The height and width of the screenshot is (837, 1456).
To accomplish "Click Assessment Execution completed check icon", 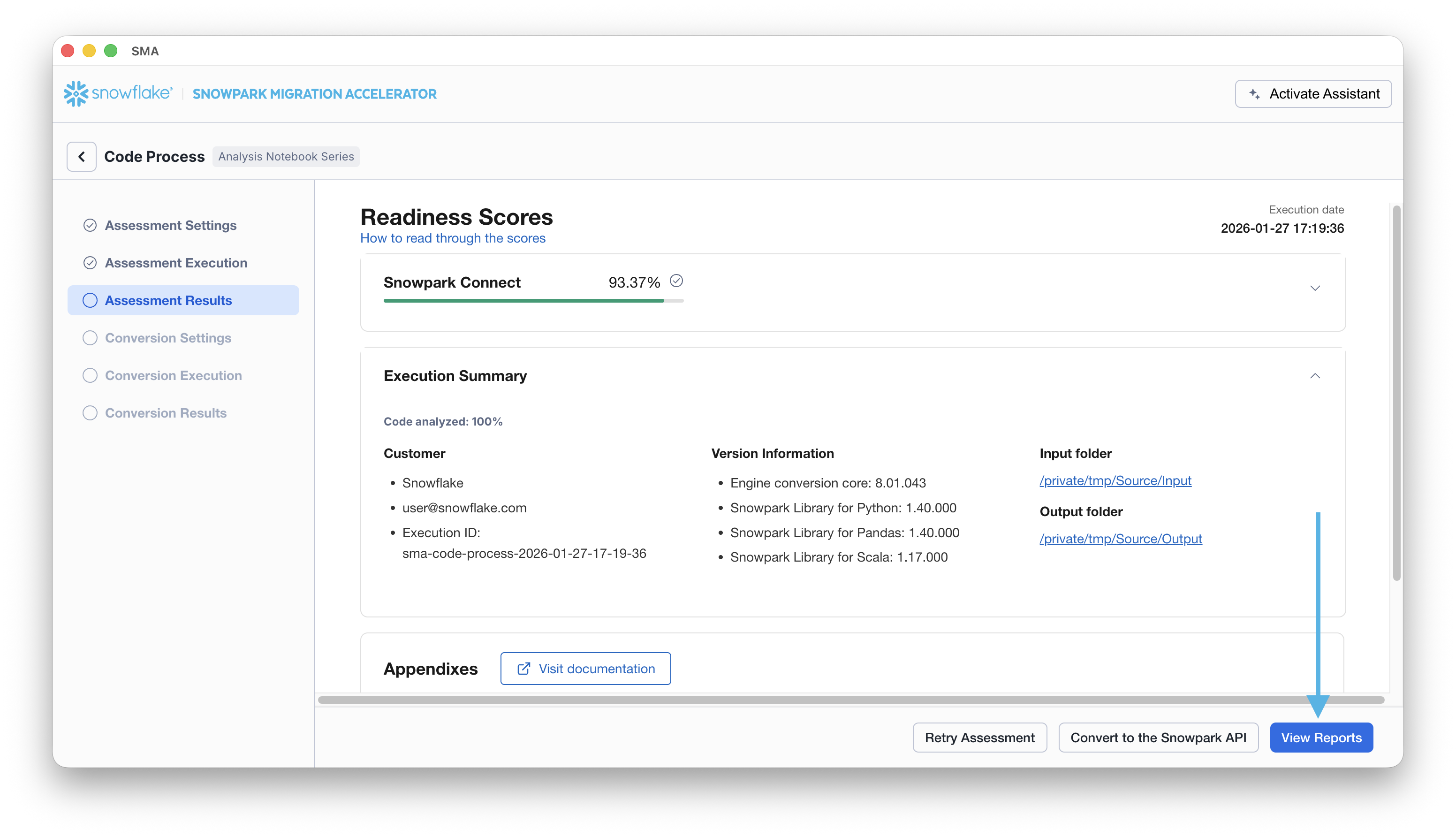I will (x=90, y=263).
